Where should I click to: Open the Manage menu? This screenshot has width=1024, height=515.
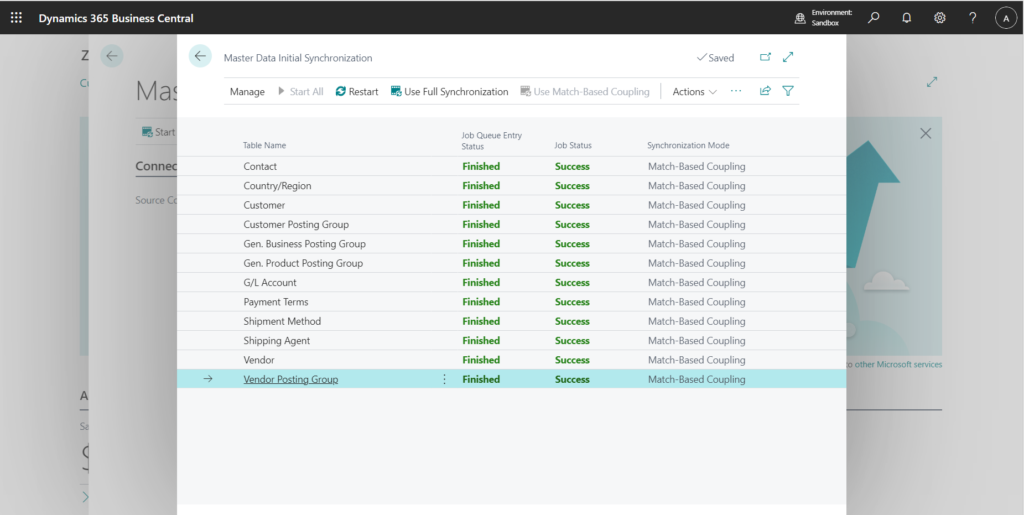[247, 91]
